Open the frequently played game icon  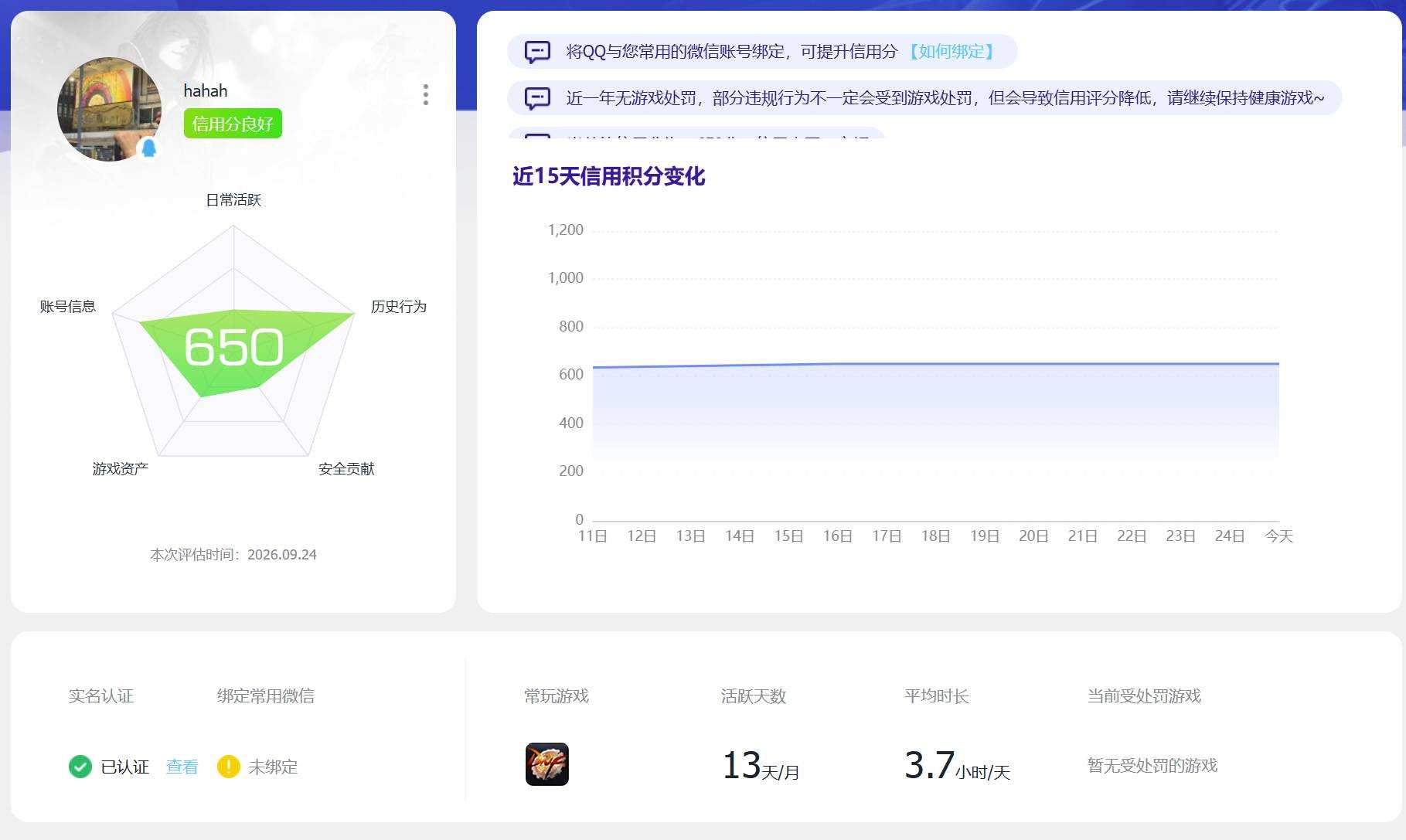pyautogui.click(x=547, y=764)
